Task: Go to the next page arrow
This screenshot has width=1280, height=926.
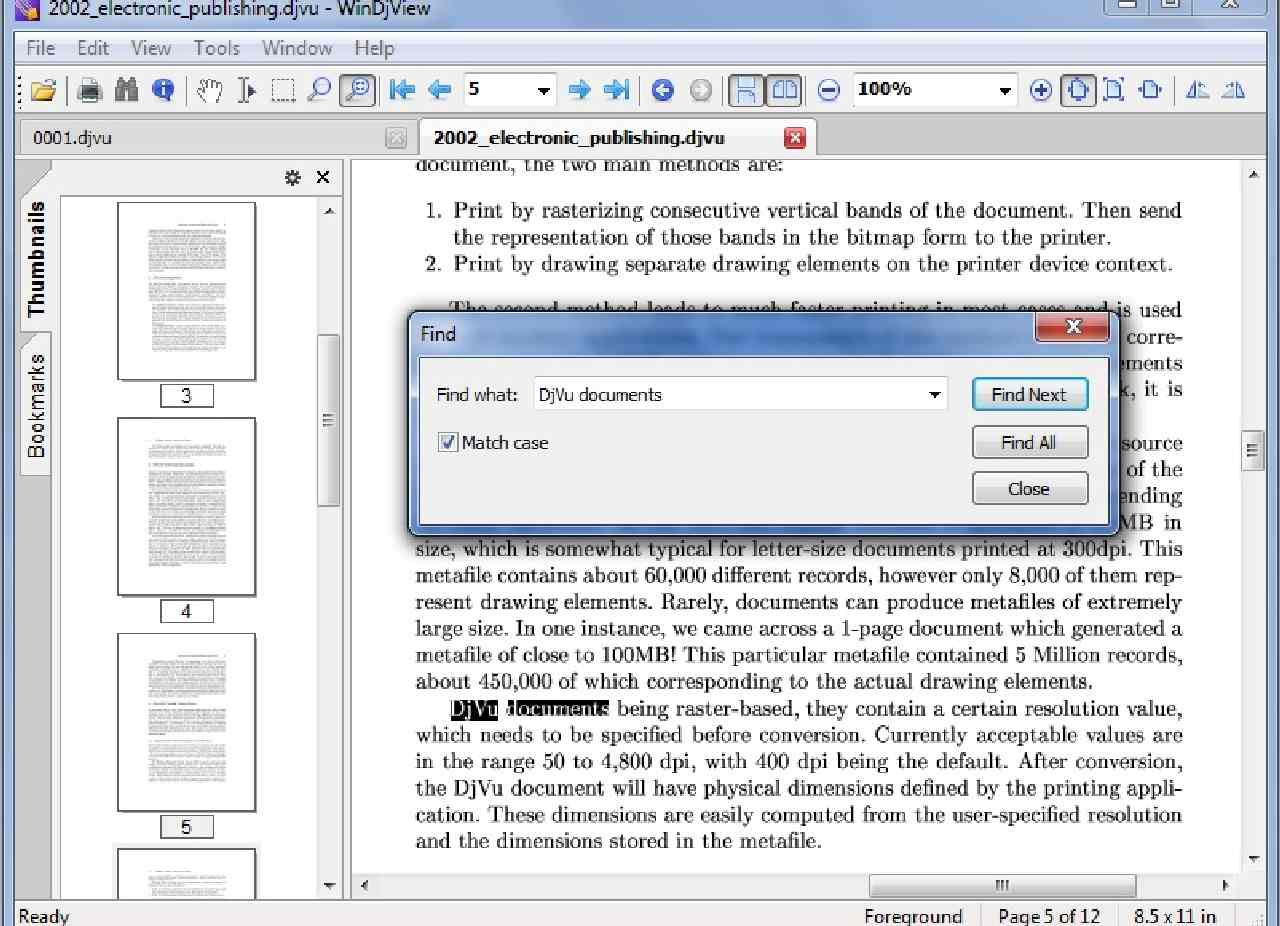Action: point(579,90)
